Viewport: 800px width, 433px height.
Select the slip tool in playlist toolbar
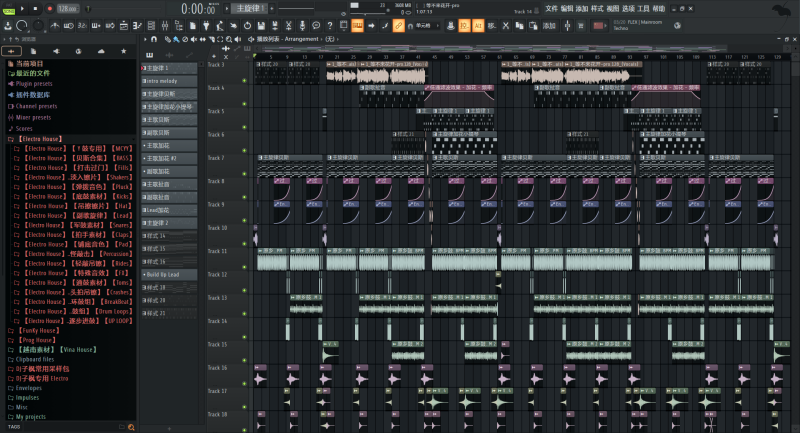tap(203, 39)
